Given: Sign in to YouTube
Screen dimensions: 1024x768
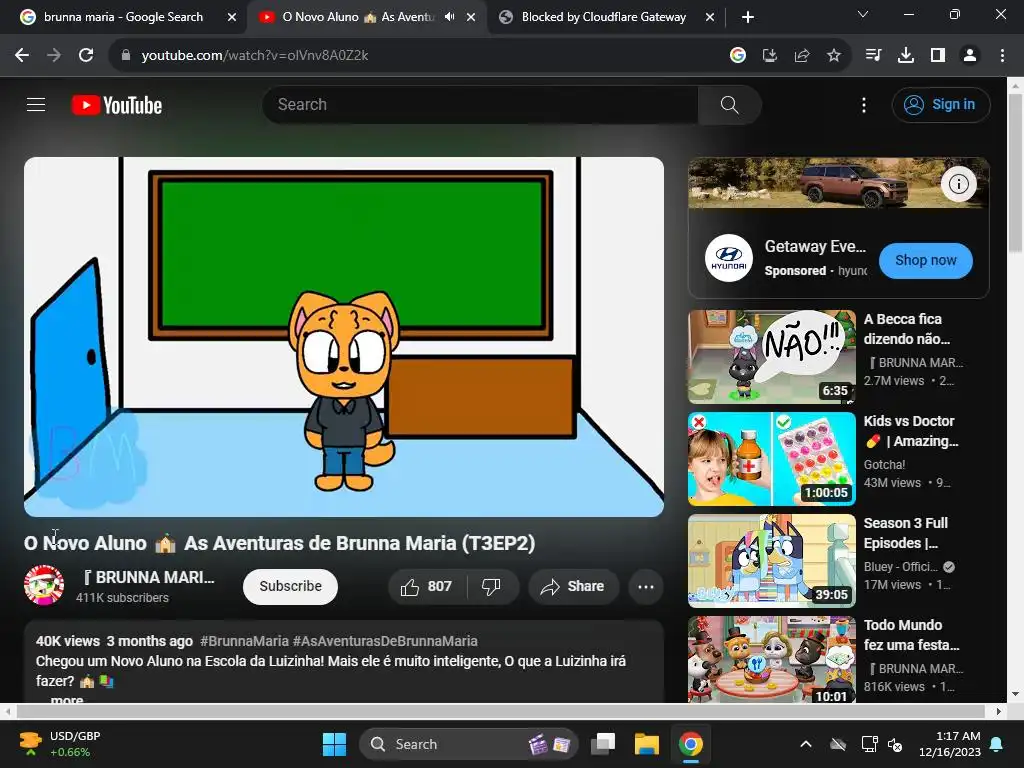Looking at the screenshot, I should [x=940, y=104].
